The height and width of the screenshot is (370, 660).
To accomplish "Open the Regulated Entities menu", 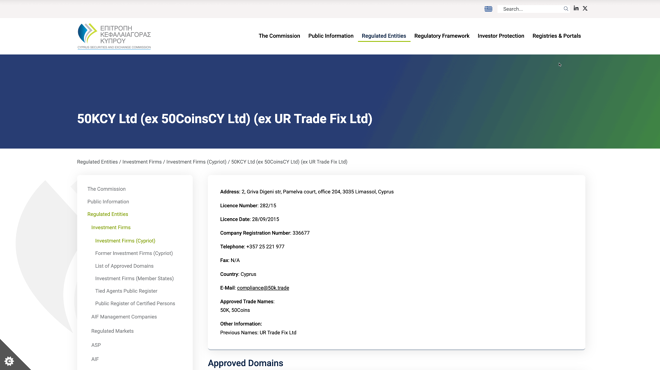I will coord(384,36).
